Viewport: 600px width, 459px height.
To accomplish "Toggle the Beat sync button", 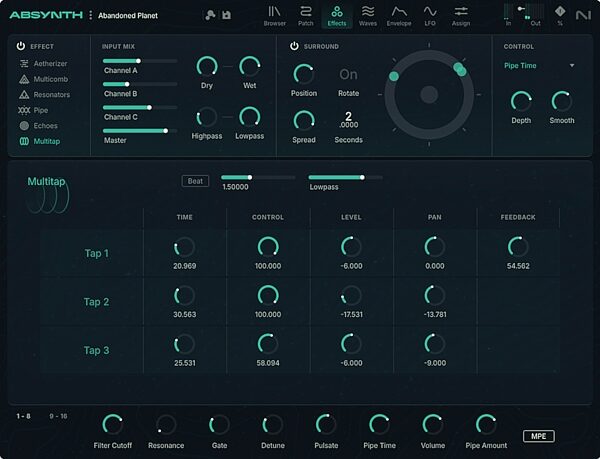I will (x=195, y=181).
